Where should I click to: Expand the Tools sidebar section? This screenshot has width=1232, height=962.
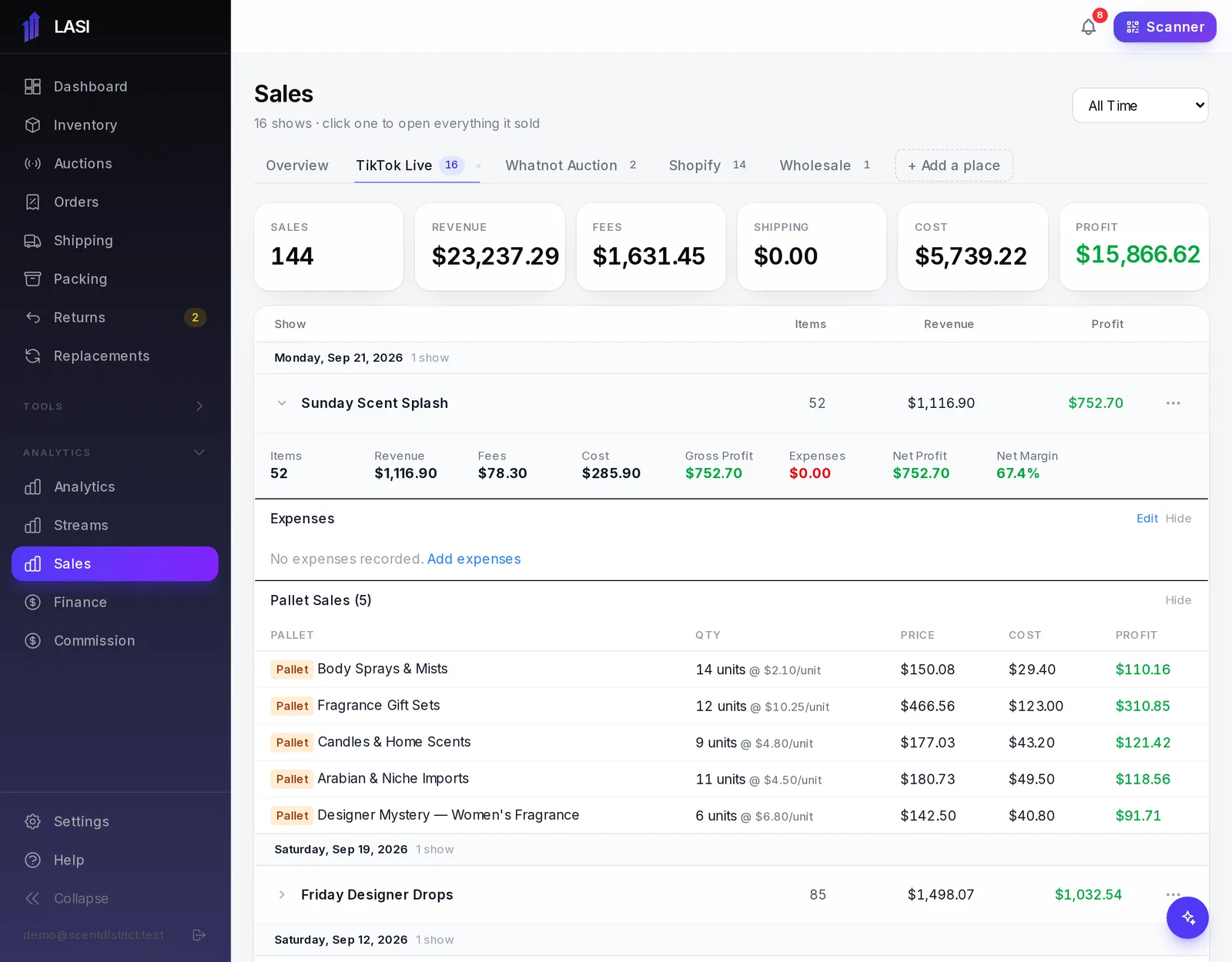pyautogui.click(x=115, y=406)
